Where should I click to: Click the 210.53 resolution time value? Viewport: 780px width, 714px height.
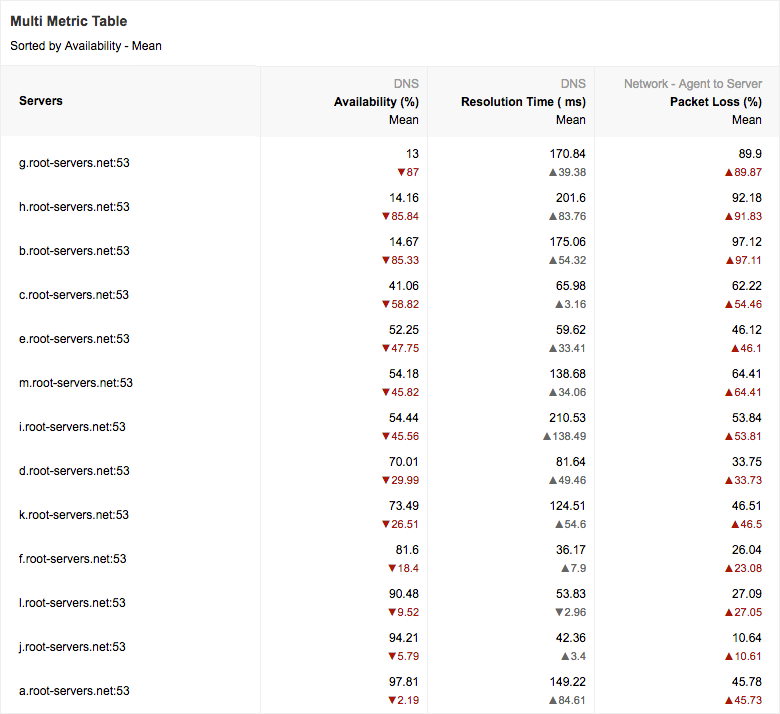pyautogui.click(x=567, y=418)
